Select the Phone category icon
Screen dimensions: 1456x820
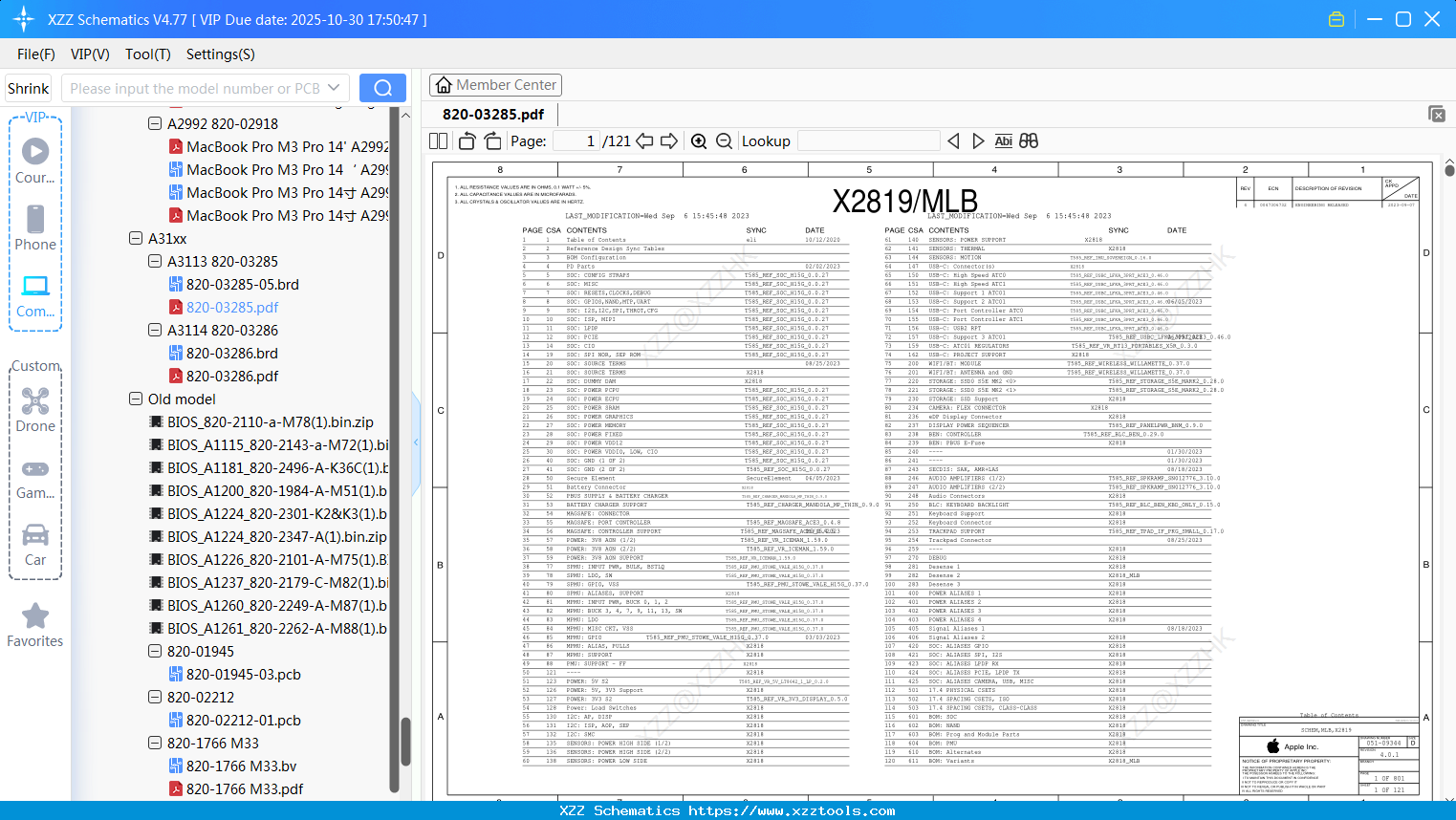tap(35, 227)
